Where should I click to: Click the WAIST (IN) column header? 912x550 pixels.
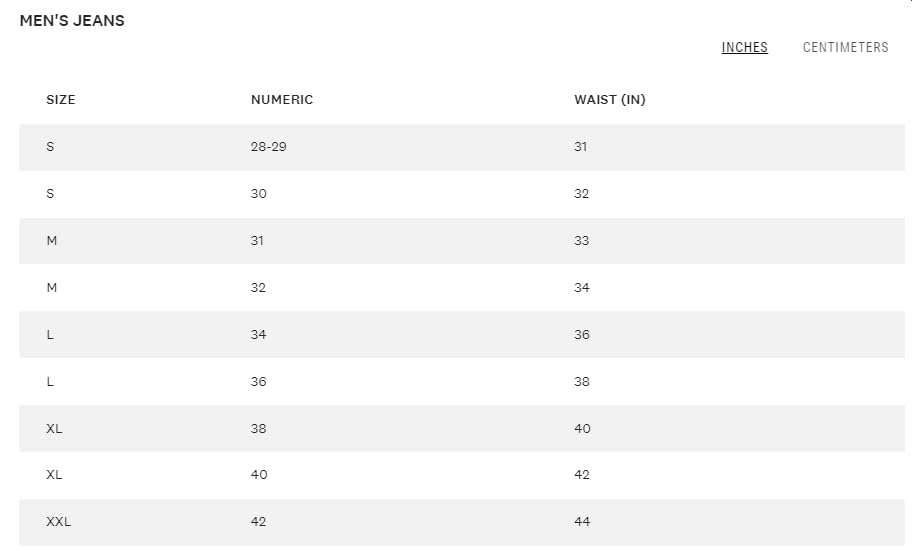tap(609, 100)
